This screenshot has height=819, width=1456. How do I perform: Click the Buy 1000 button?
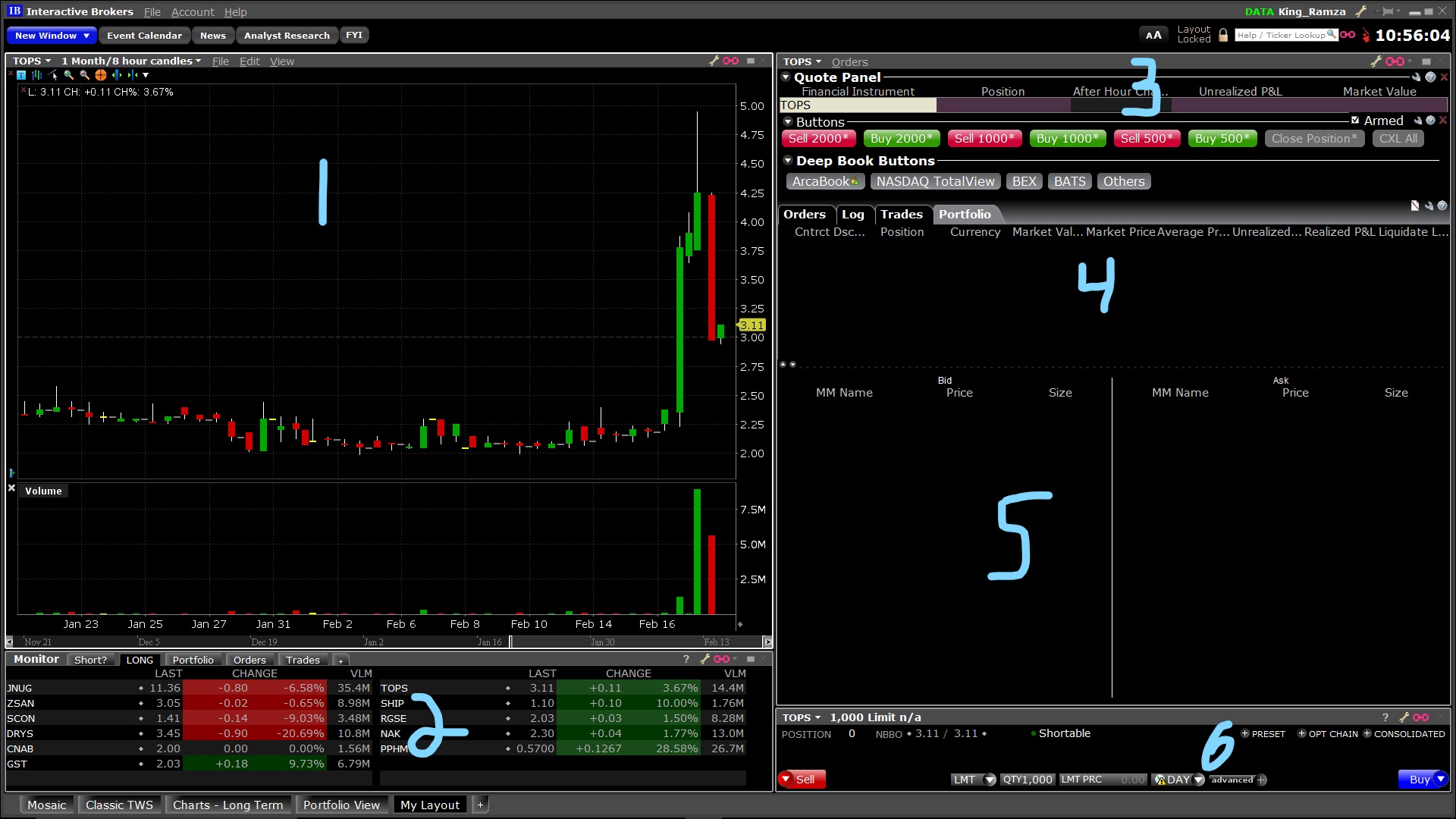[1067, 139]
